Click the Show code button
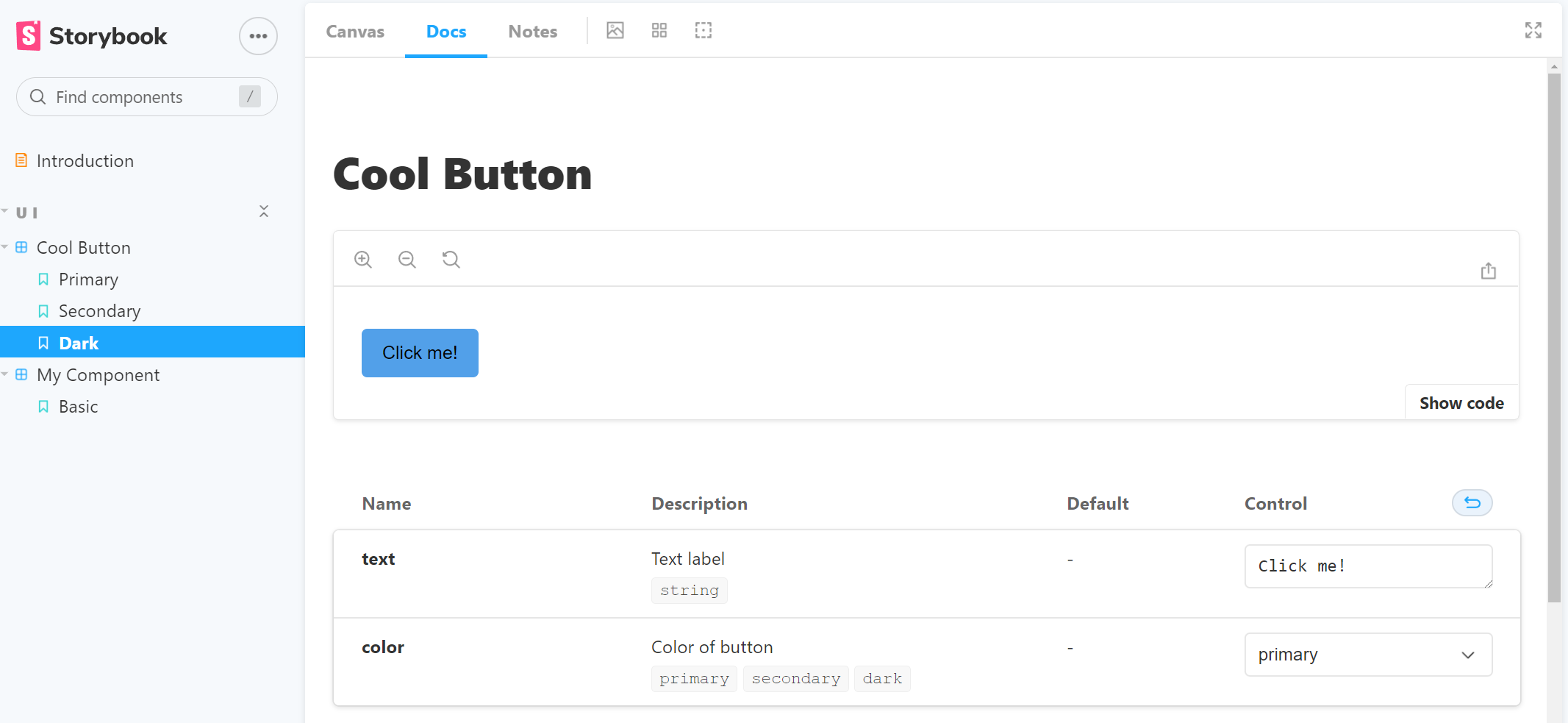 click(x=1461, y=403)
